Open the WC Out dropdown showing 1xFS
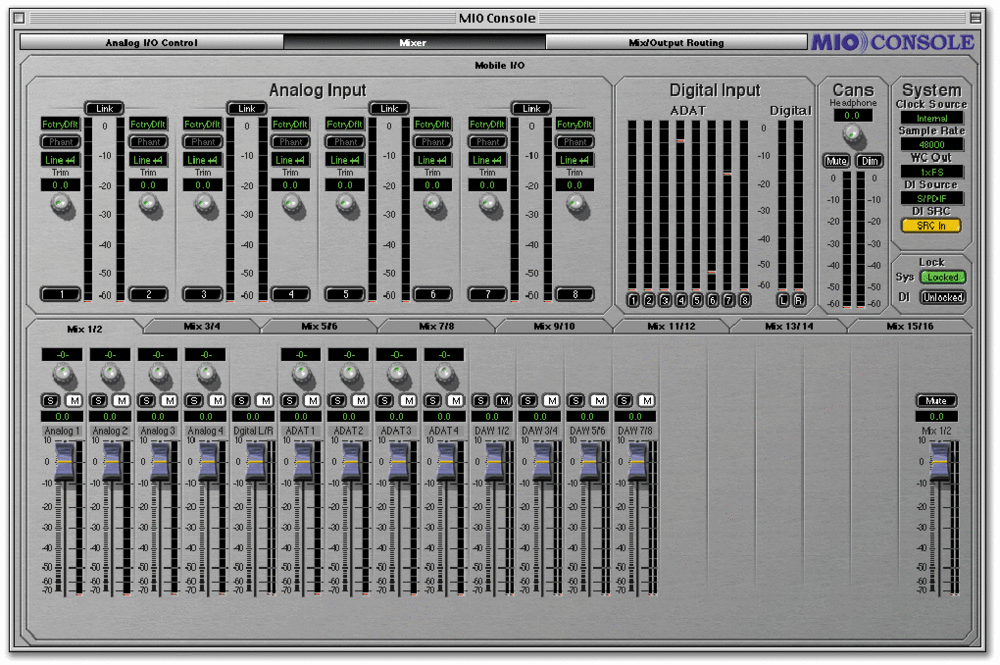This screenshot has height=665, width=1000. tap(932, 172)
